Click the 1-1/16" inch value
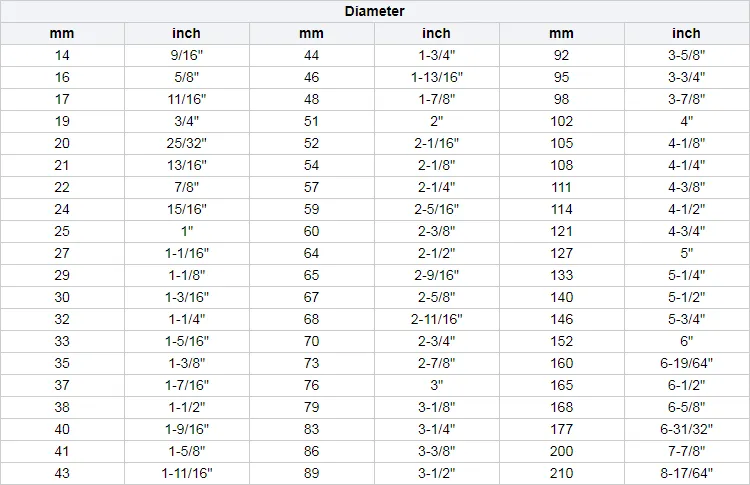750x485 pixels. click(187, 254)
